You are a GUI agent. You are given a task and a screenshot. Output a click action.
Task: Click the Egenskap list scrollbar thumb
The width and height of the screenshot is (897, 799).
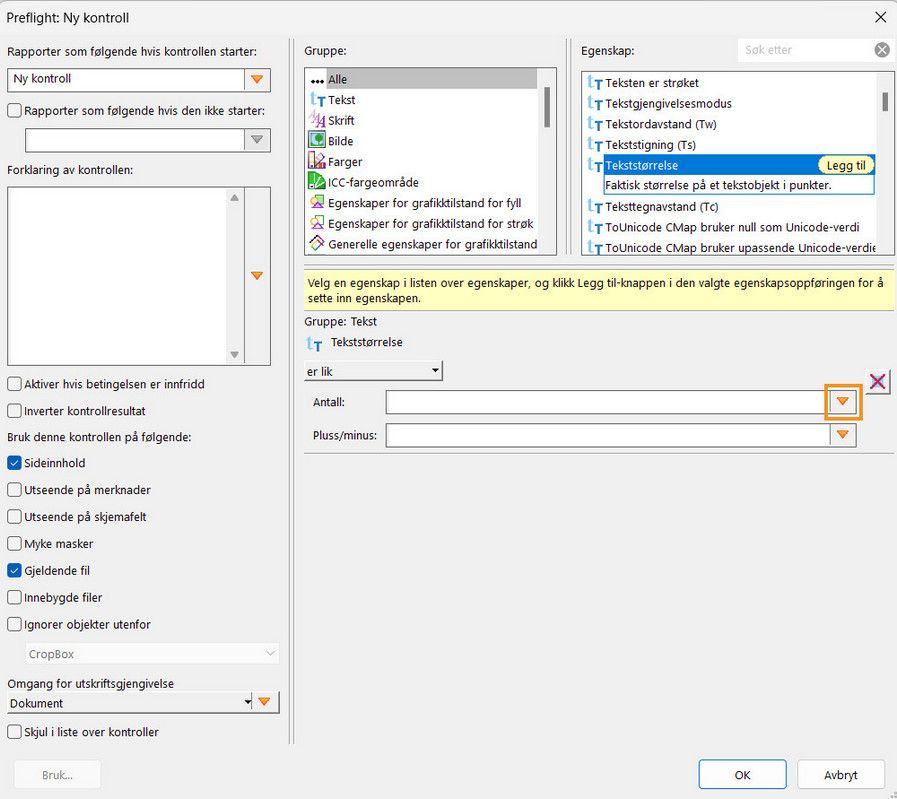[885, 101]
